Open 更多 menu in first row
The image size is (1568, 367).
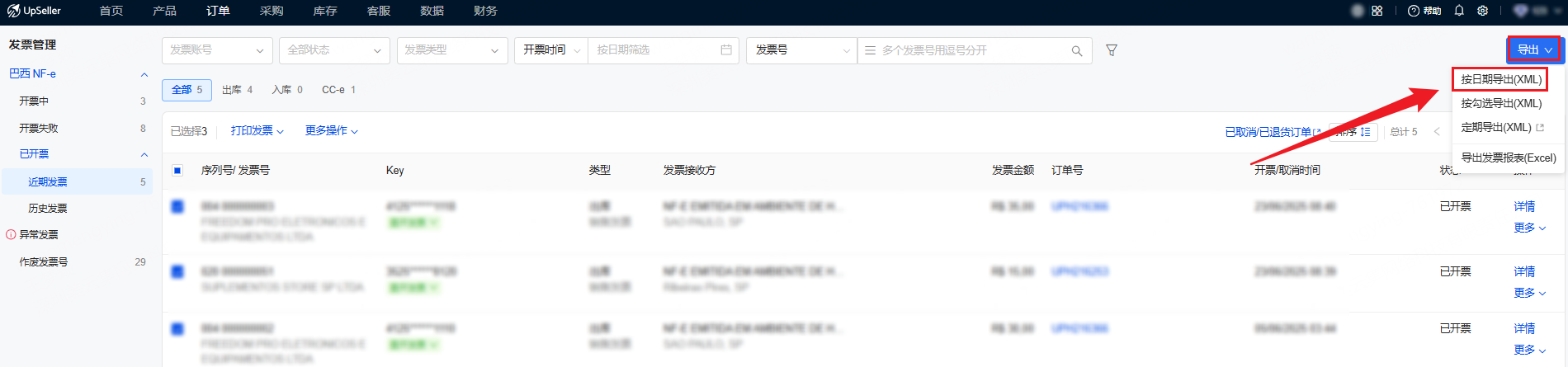click(x=1530, y=228)
